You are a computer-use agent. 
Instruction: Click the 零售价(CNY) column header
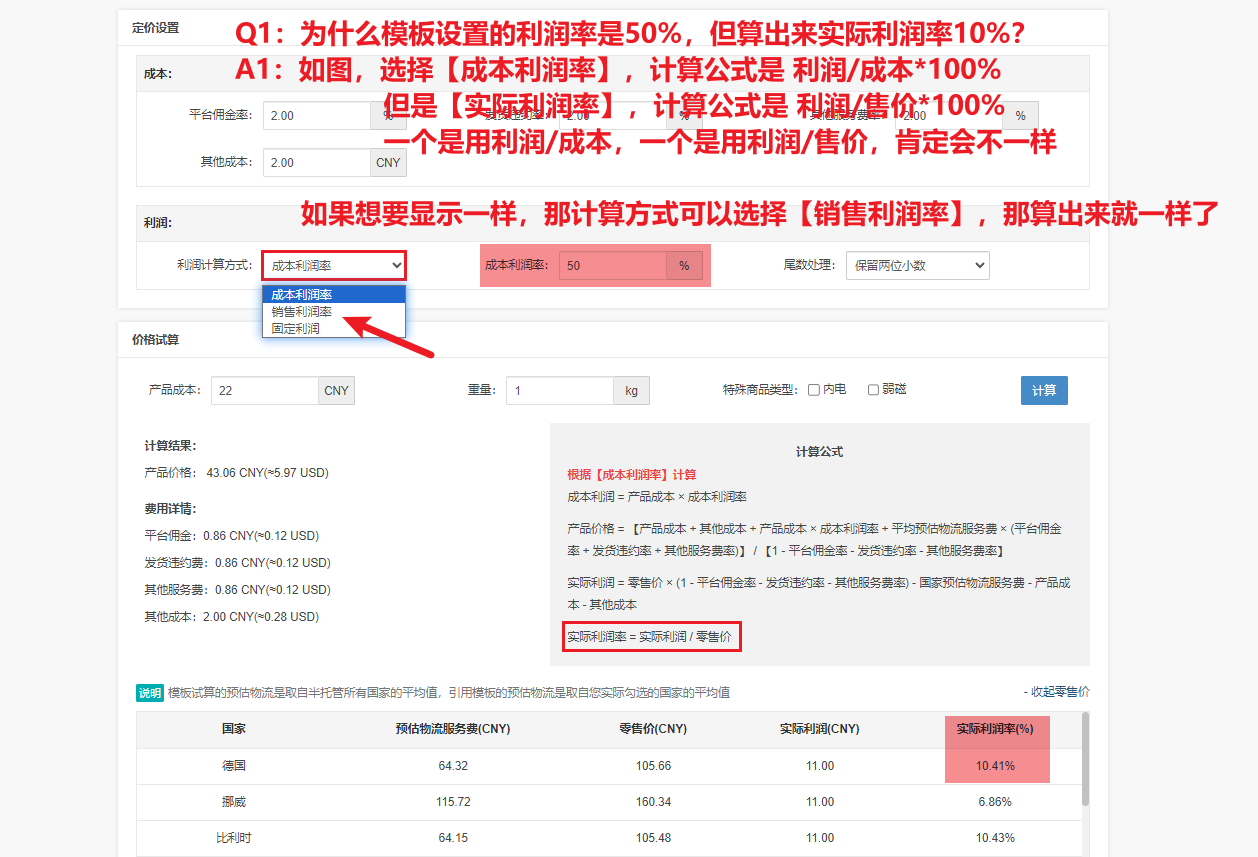point(653,729)
